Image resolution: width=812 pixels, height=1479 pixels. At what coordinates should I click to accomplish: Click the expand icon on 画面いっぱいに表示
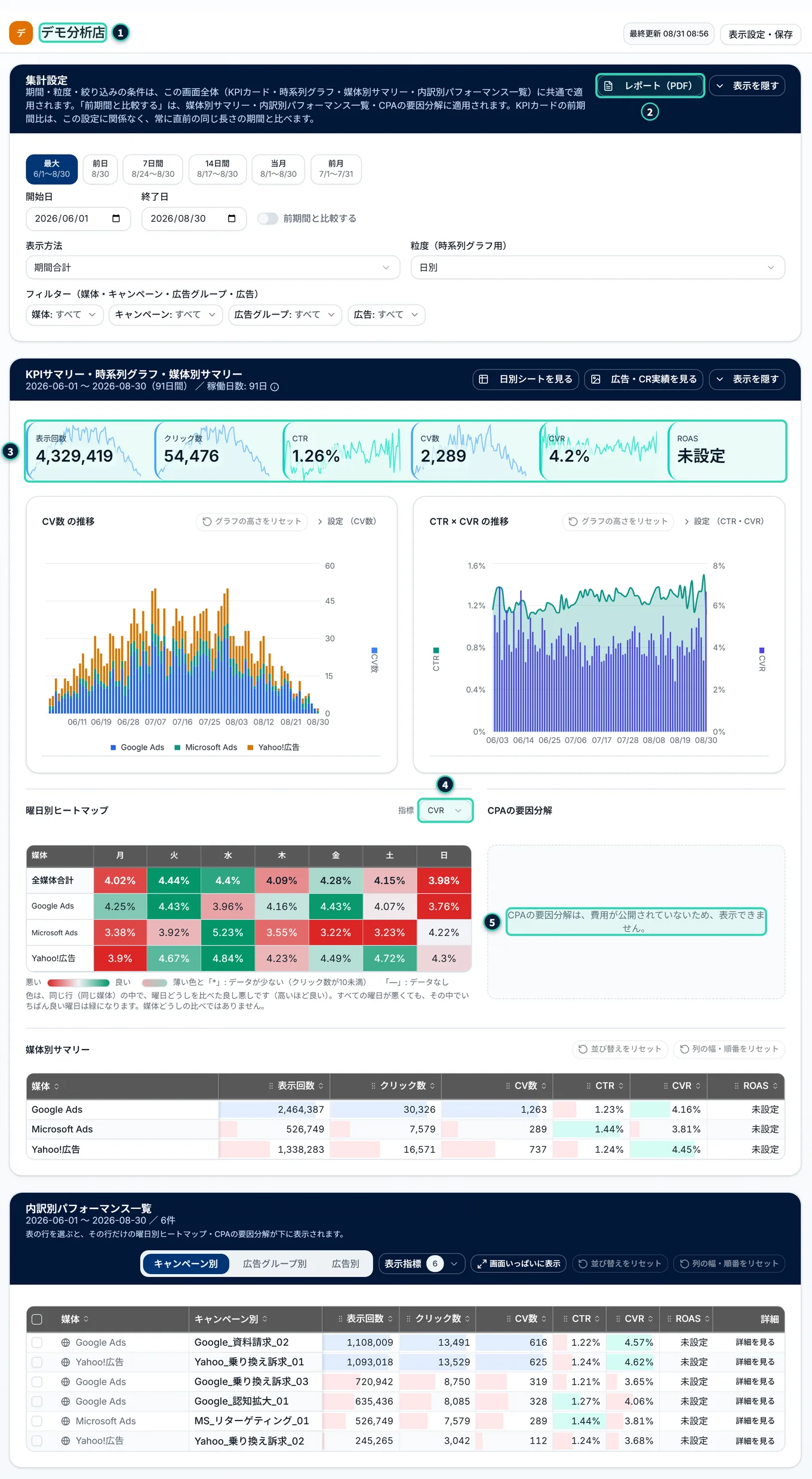pos(482,1263)
